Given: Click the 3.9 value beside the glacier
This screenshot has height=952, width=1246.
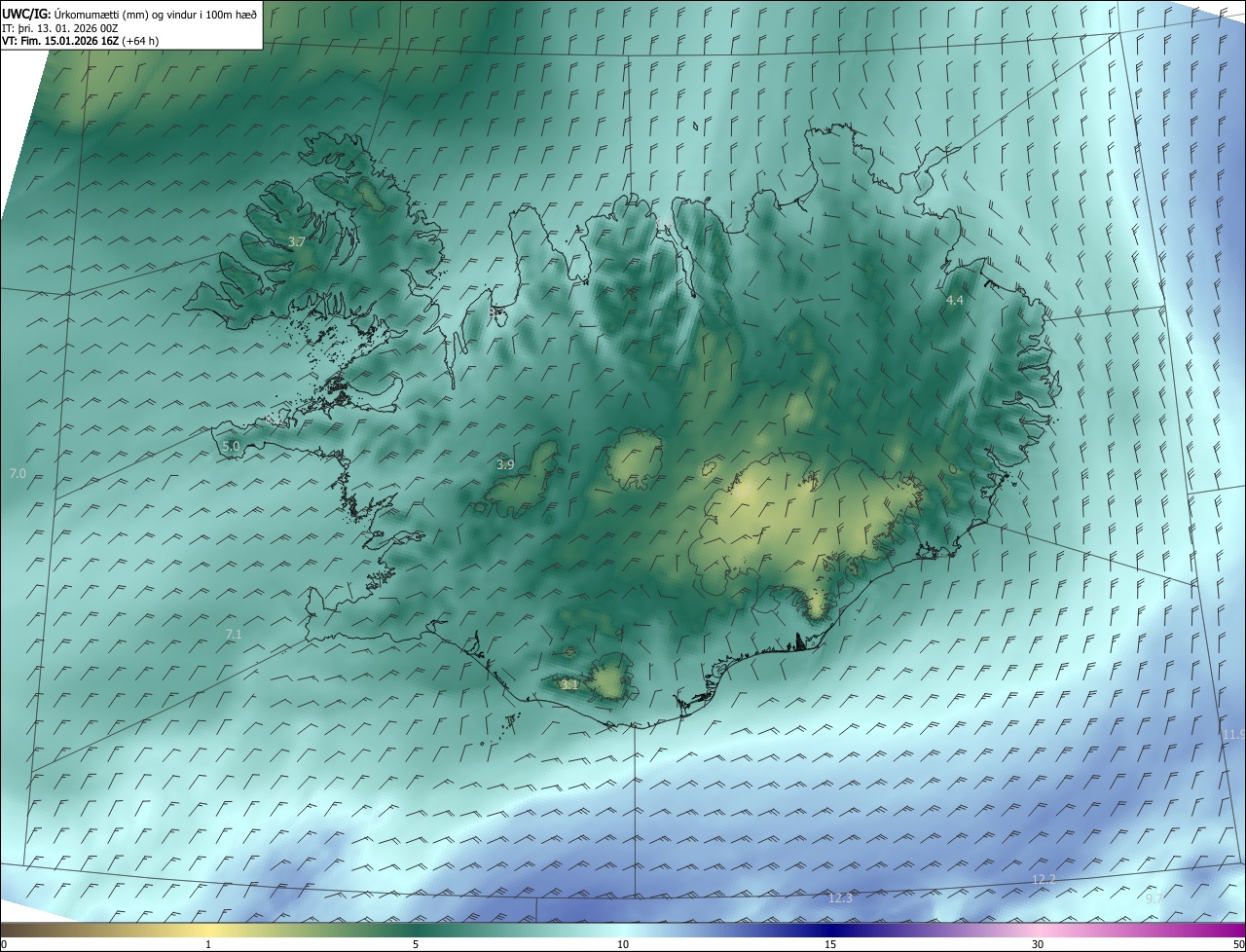Looking at the screenshot, I should click(x=505, y=465).
